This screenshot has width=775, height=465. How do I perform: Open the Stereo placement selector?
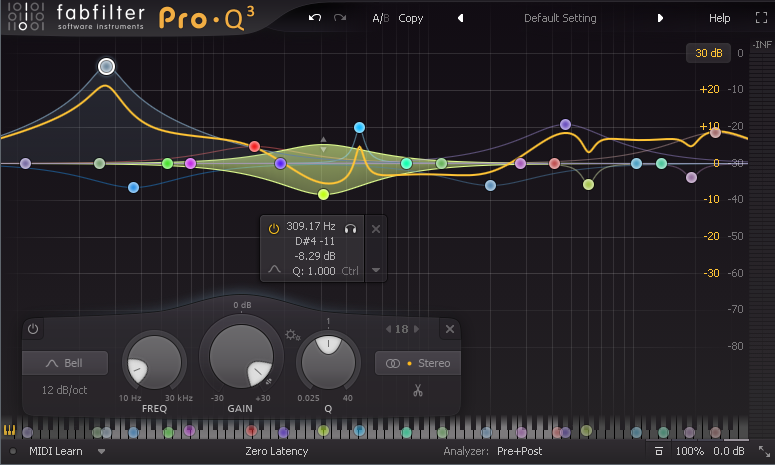(x=418, y=363)
